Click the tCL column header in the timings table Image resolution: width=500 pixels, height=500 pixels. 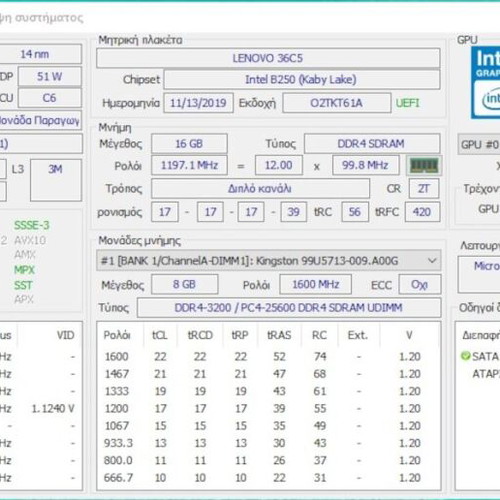(x=160, y=335)
